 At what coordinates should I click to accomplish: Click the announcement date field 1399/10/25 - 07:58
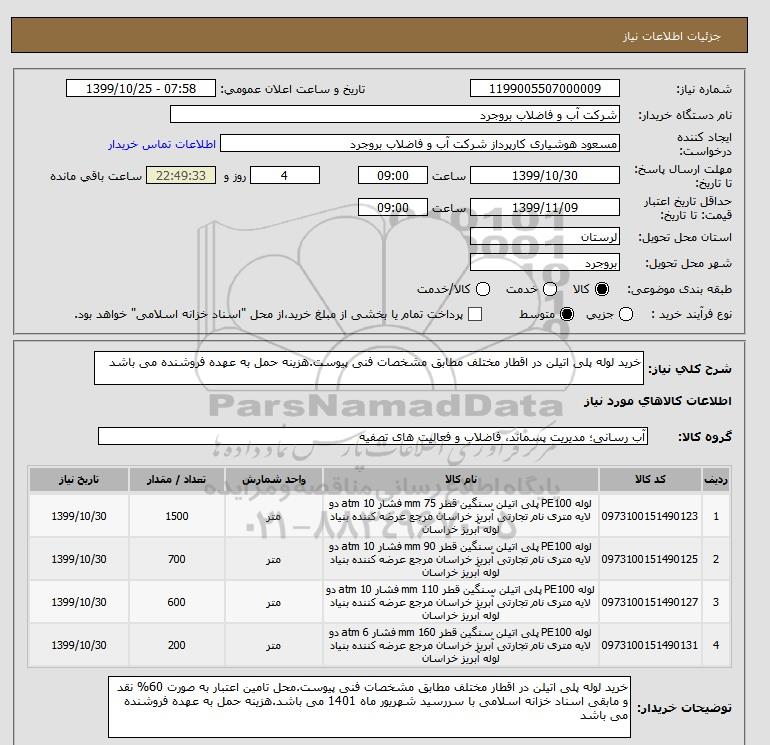click(140, 88)
